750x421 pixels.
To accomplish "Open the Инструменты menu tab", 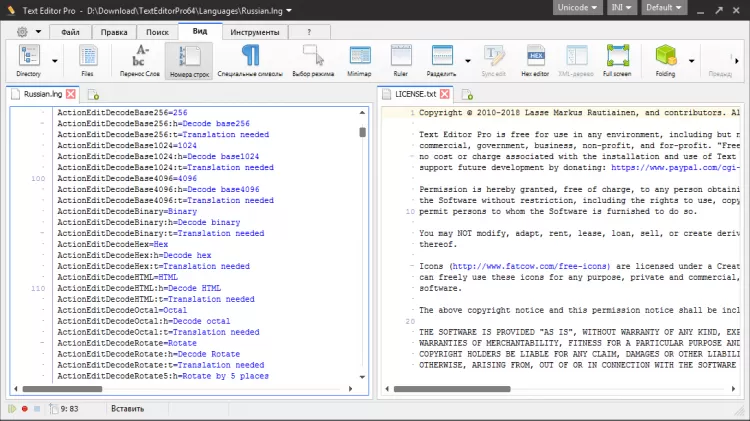I will pyautogui.click(x=255, y=32).
